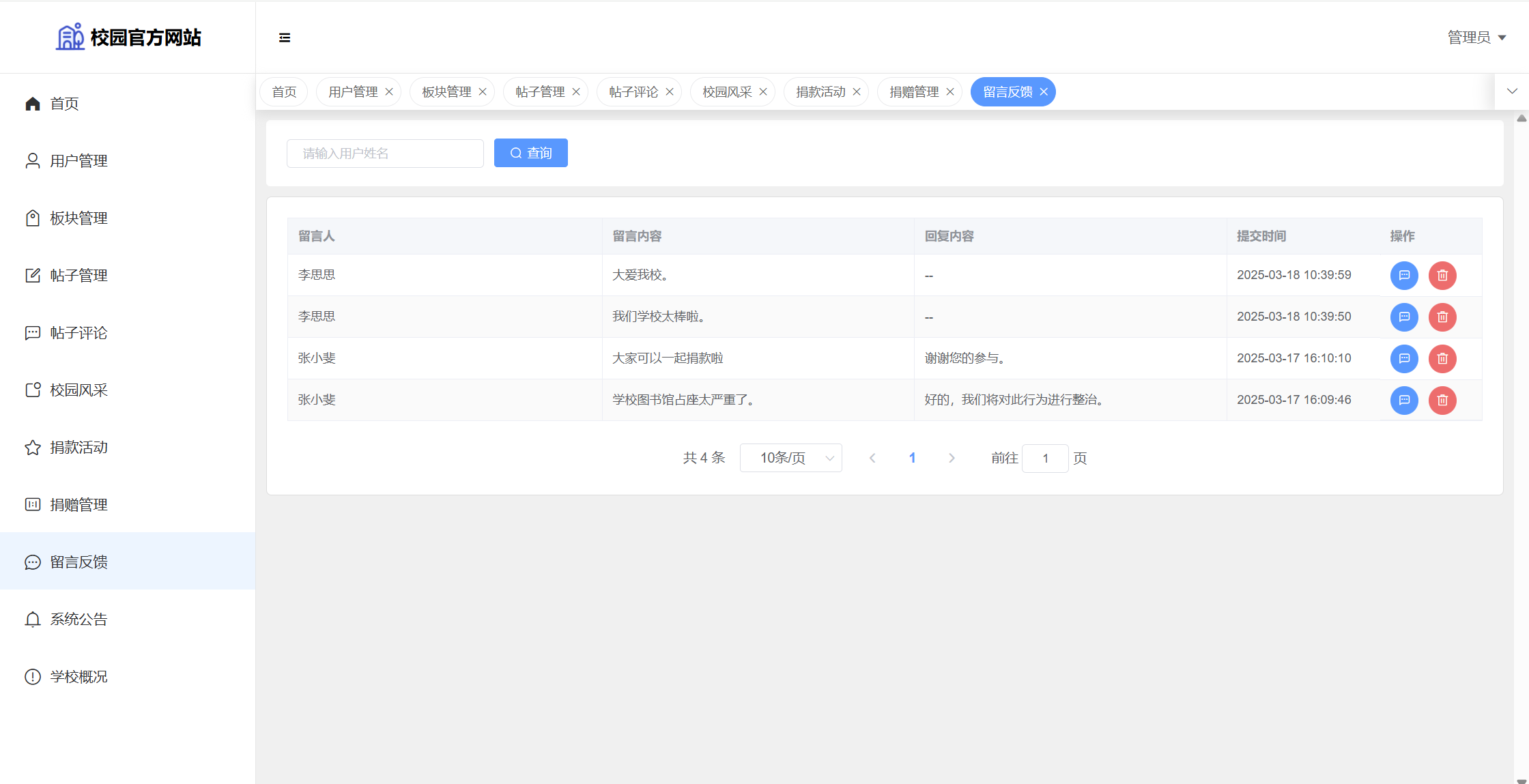This screenshot has height=784, width=1529.
Task: Open 系统公告 from the sidebar
Action: point(78,620)
